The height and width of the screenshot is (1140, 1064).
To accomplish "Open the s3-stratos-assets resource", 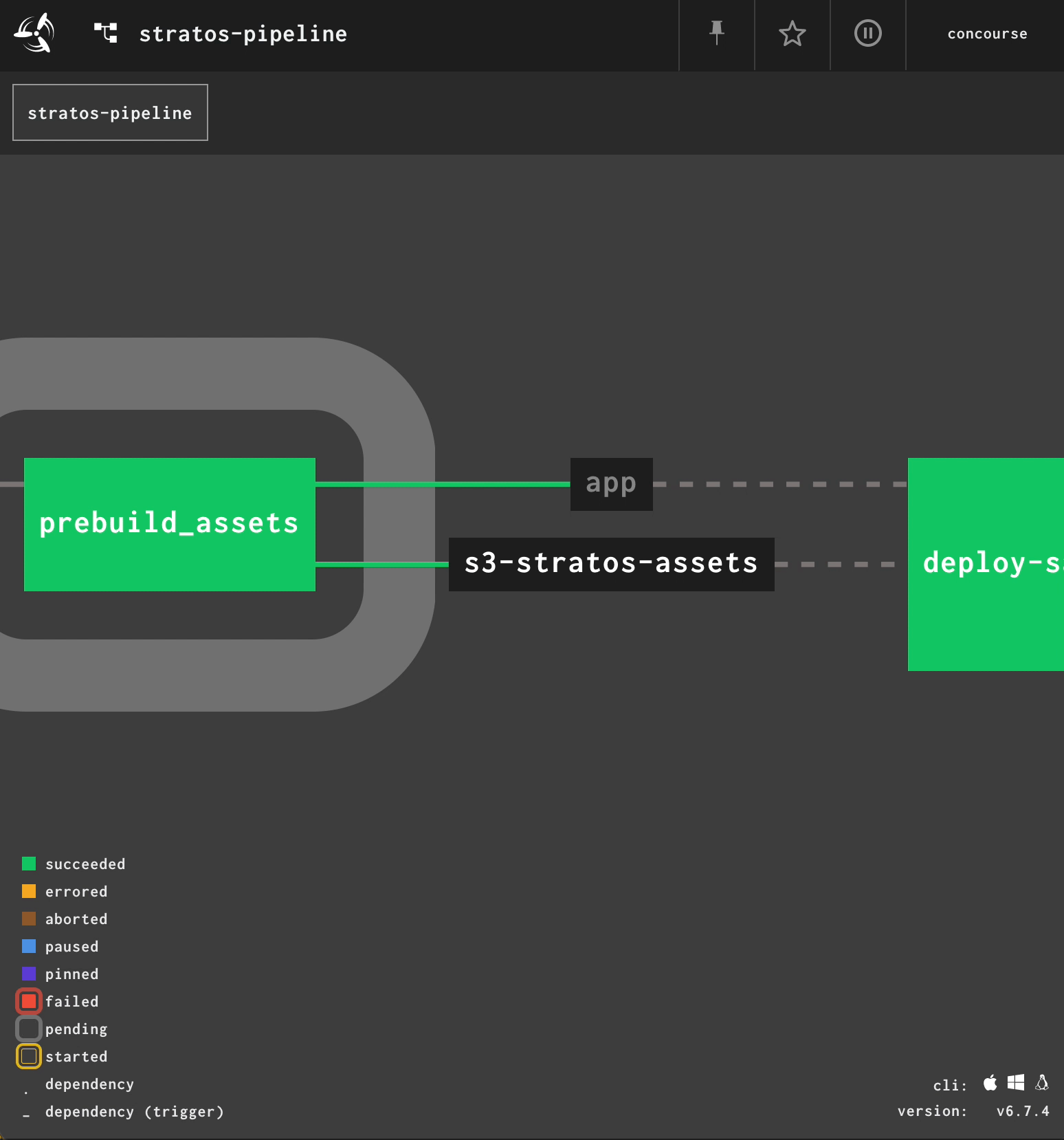I will [611, 564].
